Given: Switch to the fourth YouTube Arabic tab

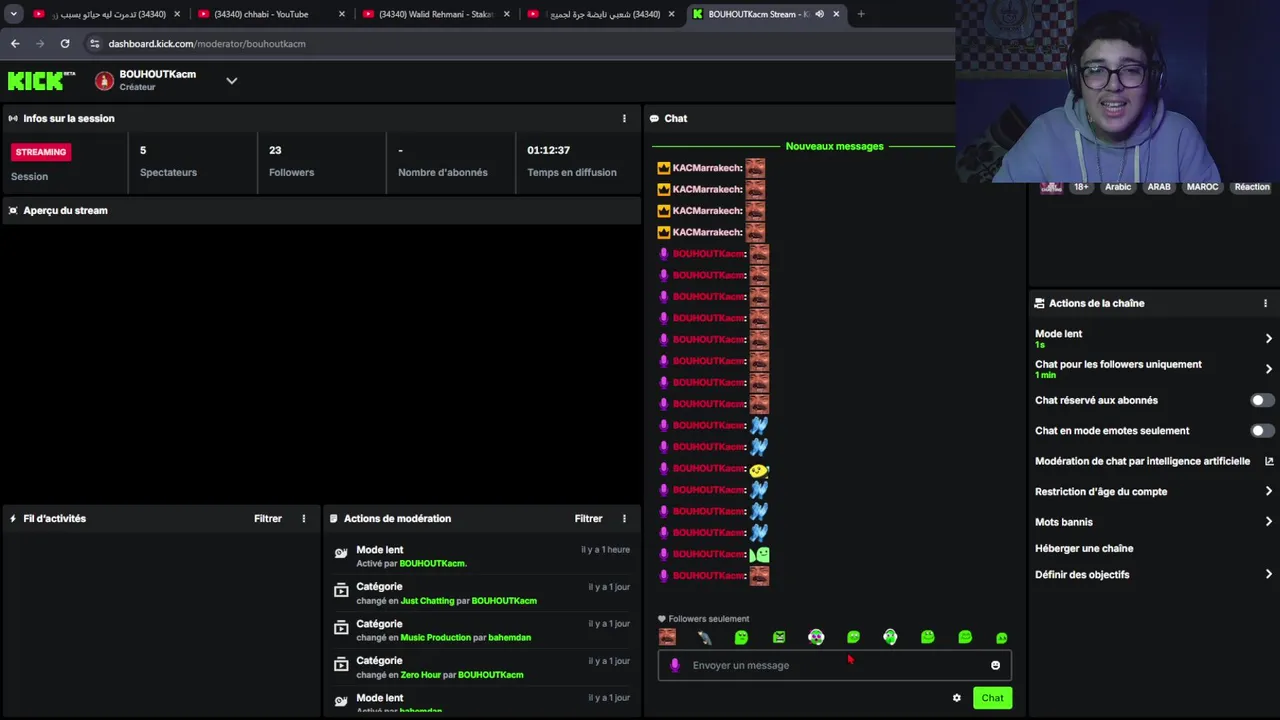Looking at the screenshot, I should tap(600, 14).
